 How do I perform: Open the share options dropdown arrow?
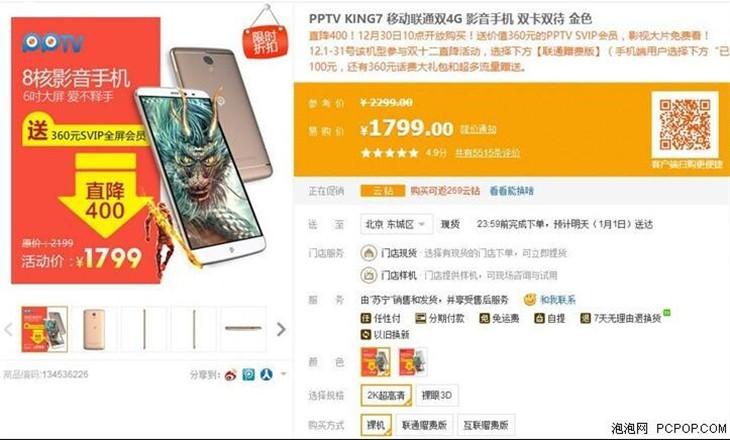283,374
